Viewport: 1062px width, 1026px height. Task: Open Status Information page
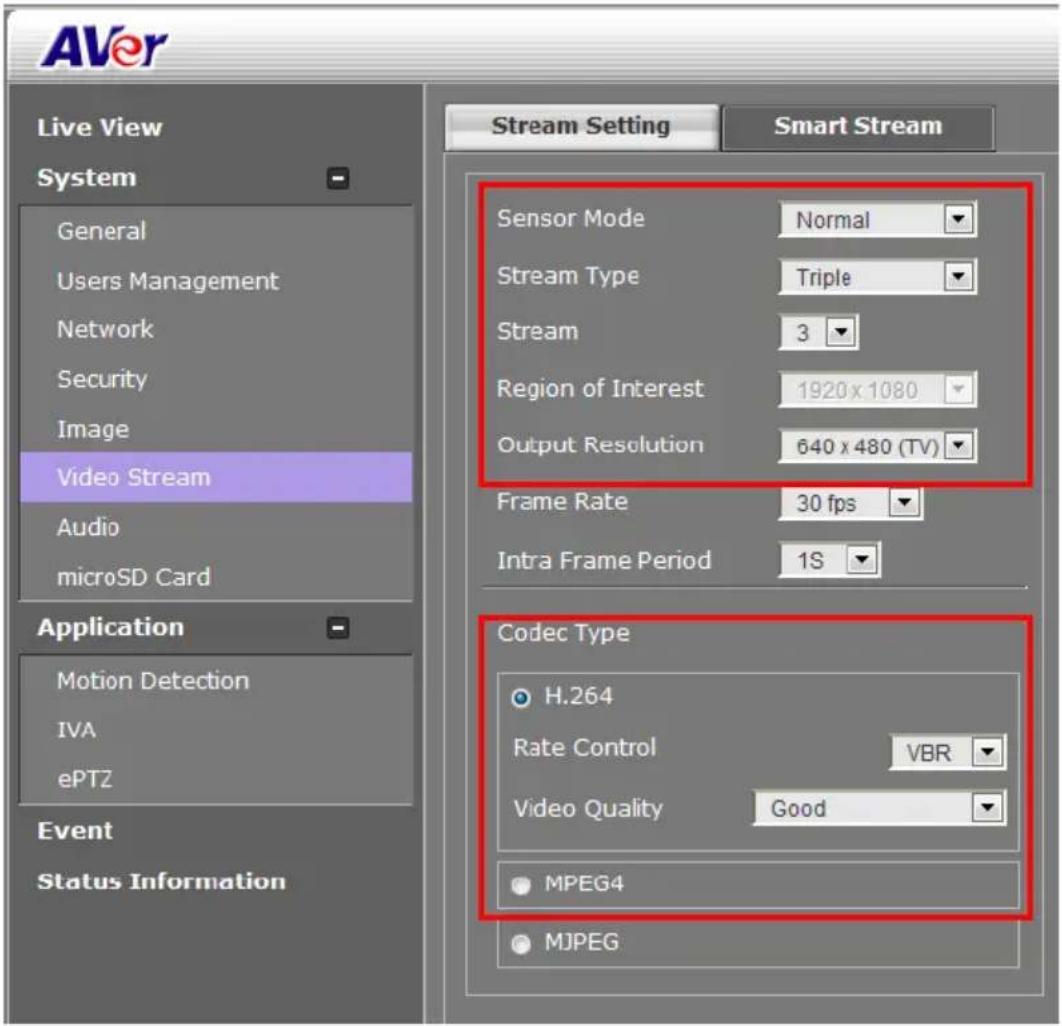161,880
